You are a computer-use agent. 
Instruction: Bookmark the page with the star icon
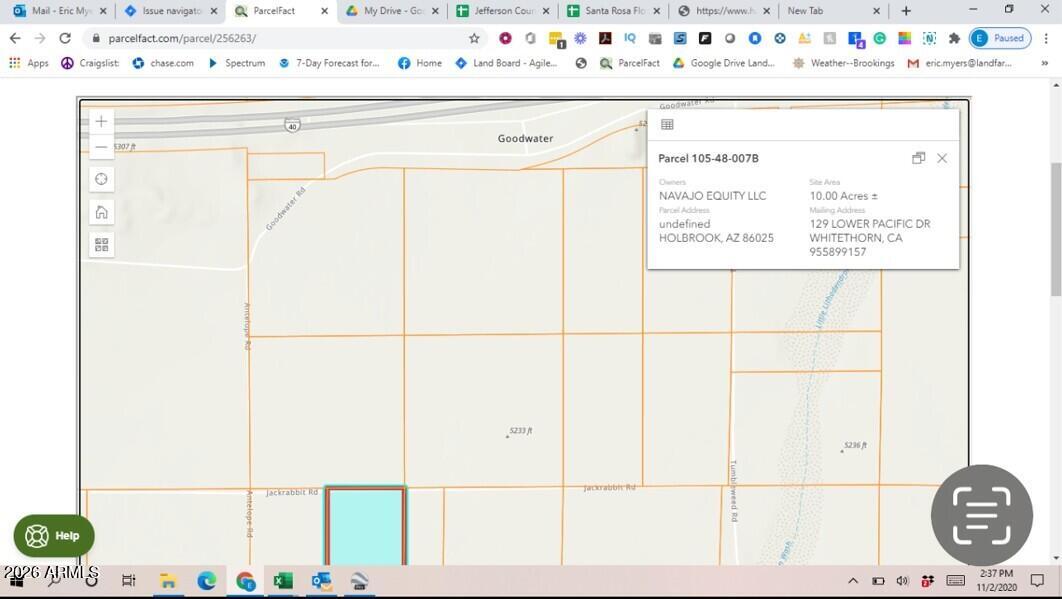click(475, 38)
